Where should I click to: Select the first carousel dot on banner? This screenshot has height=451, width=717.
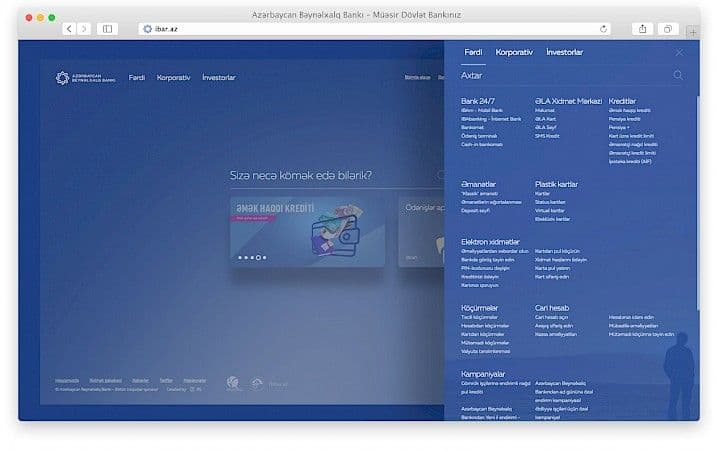click(240, 258)
